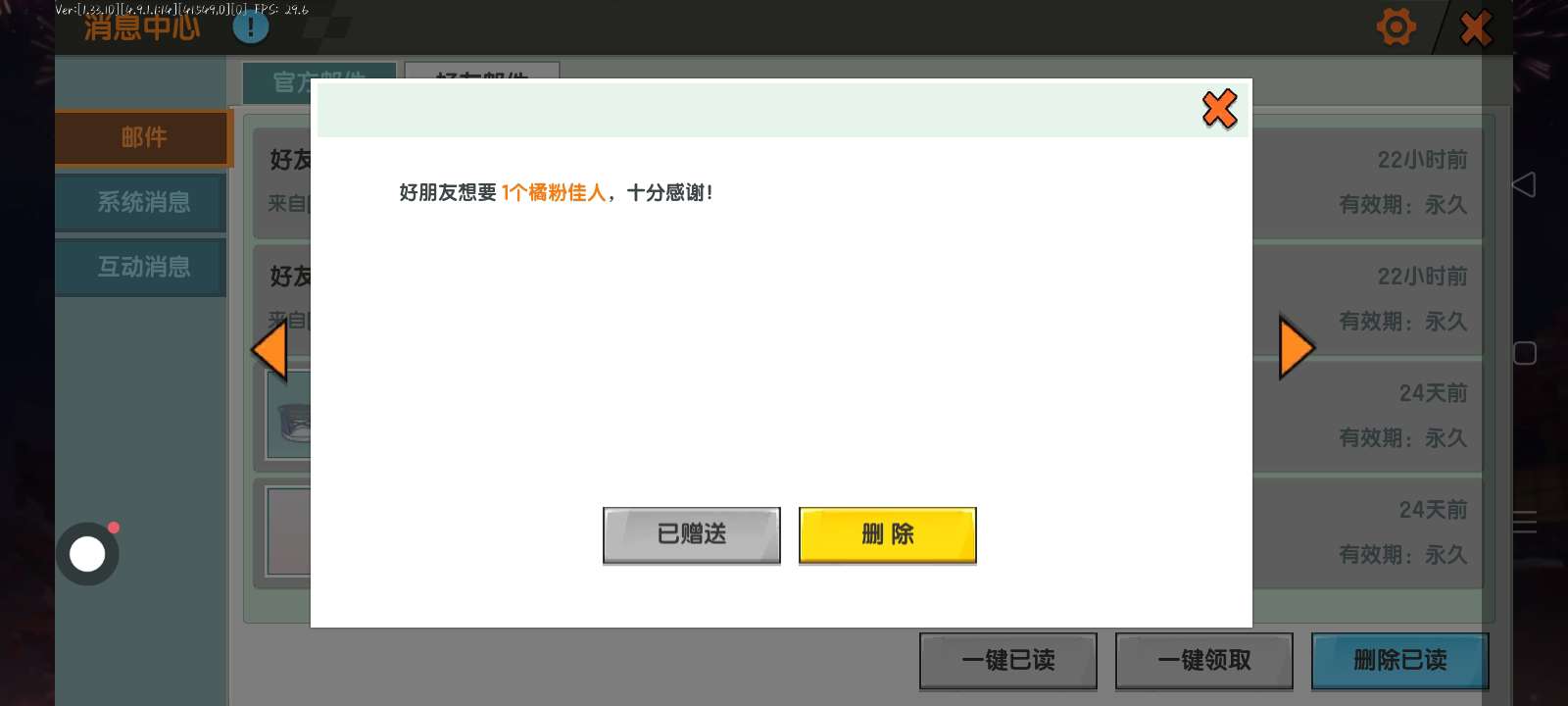Select the 邮件 sidebar tab

pos(143,138)
